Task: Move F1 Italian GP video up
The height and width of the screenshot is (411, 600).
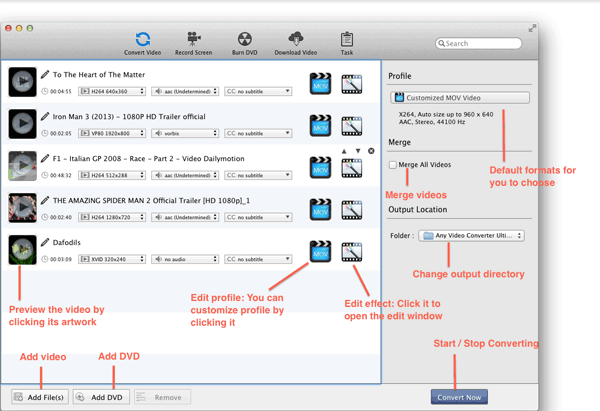Action: pyautogui.click(x=345, y=151)
